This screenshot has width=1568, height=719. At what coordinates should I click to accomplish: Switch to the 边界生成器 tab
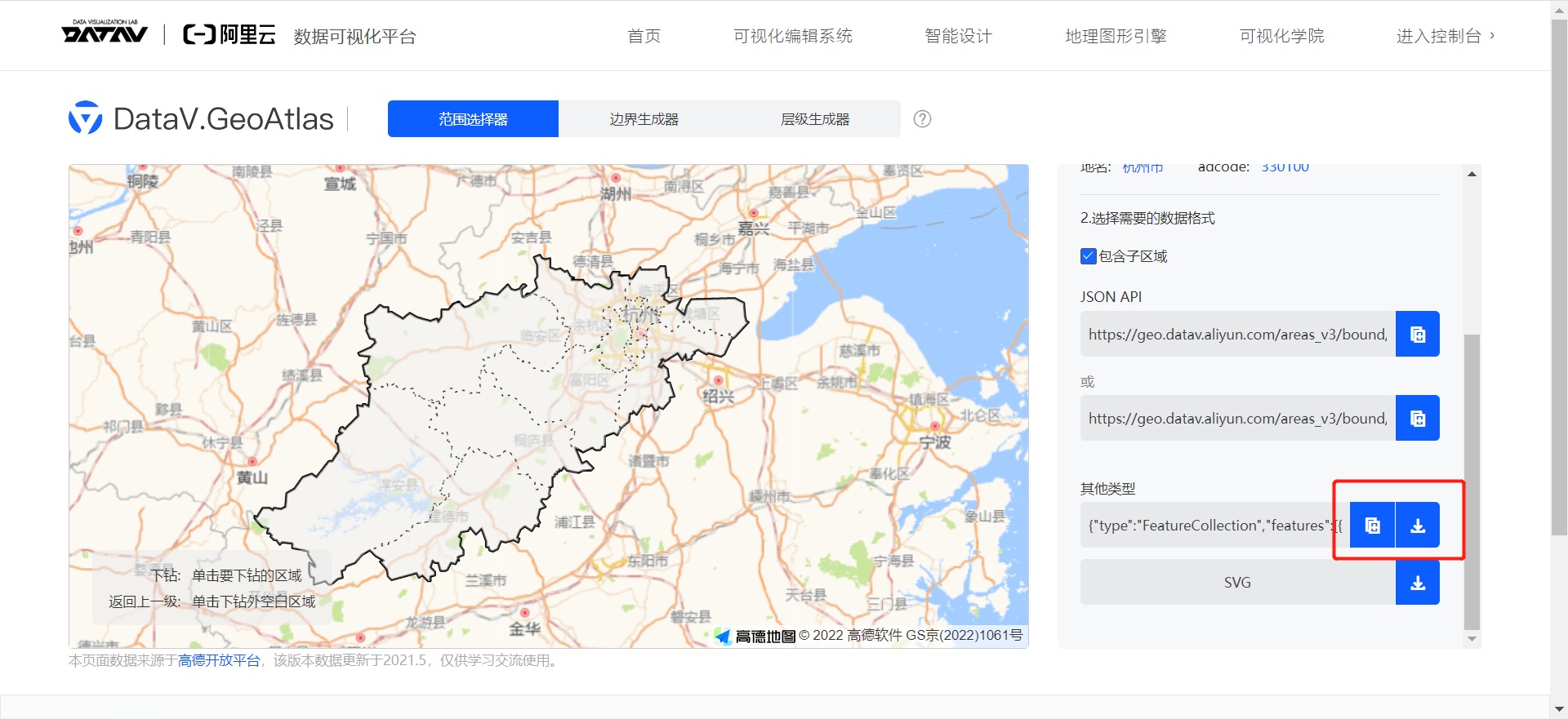(644, 119)
